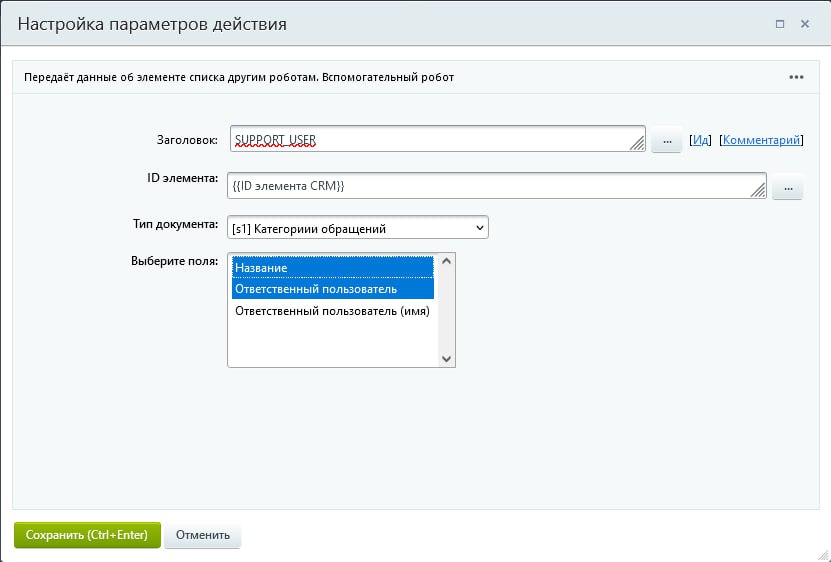Select Ответственный пользователь (имя) option
Screen dimensions: 831x562
(x=333, y=311)
